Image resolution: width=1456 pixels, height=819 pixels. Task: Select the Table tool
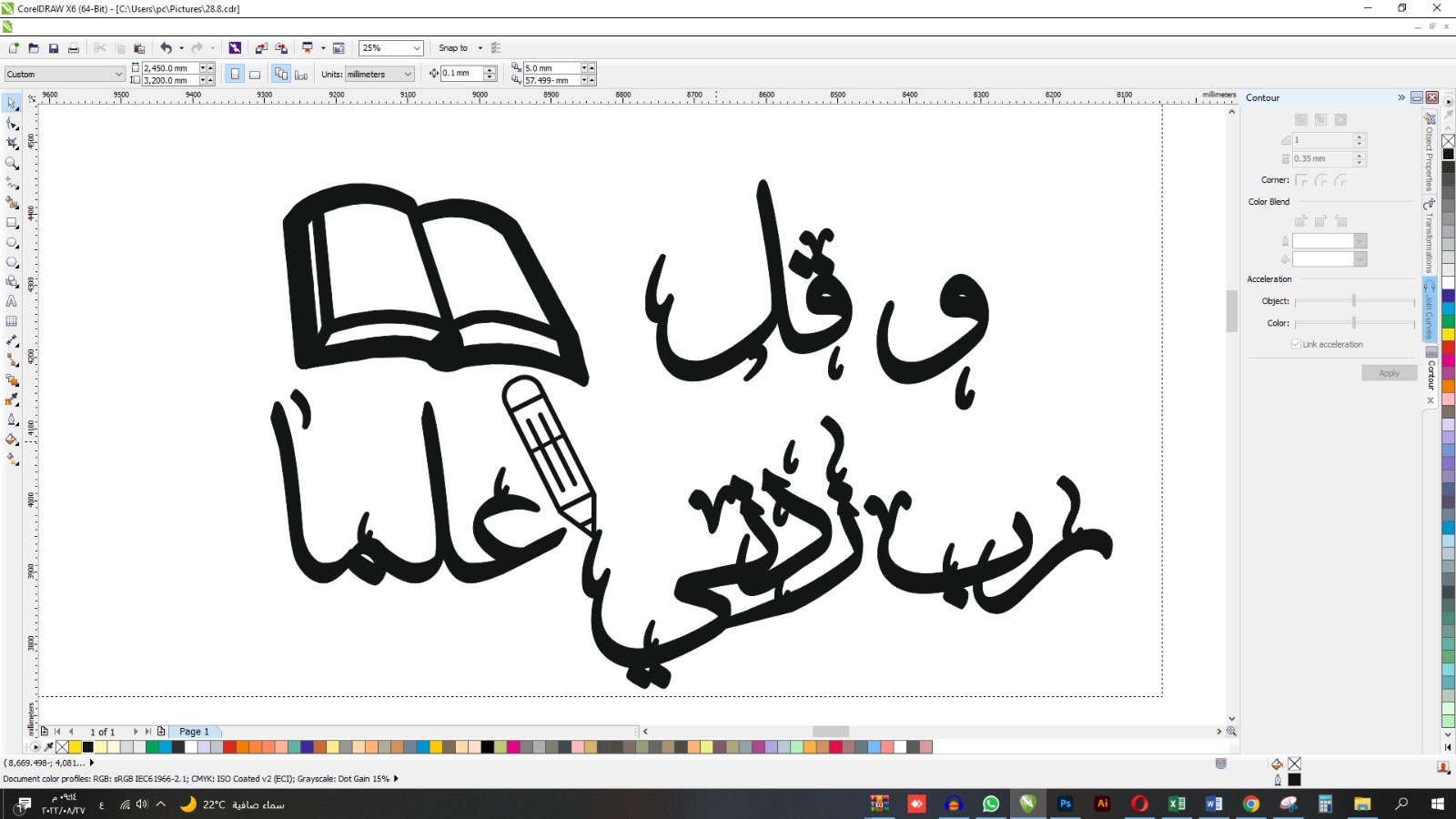pos(12,321)
